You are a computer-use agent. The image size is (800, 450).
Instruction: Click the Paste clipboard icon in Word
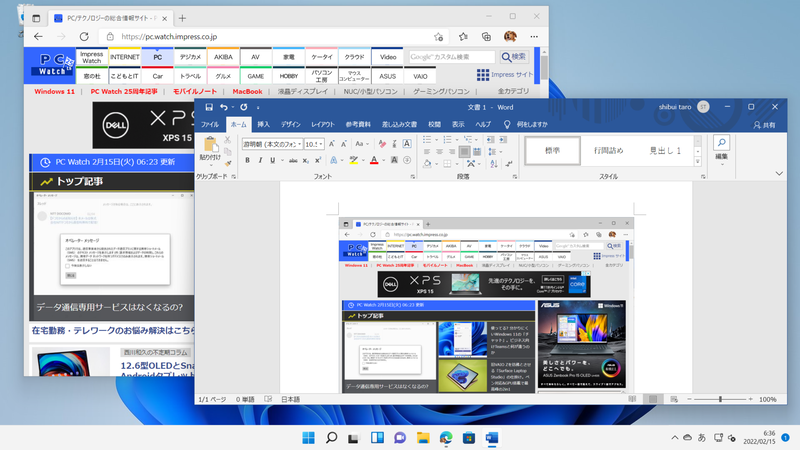pyautogui.click(x=210, y=145)
